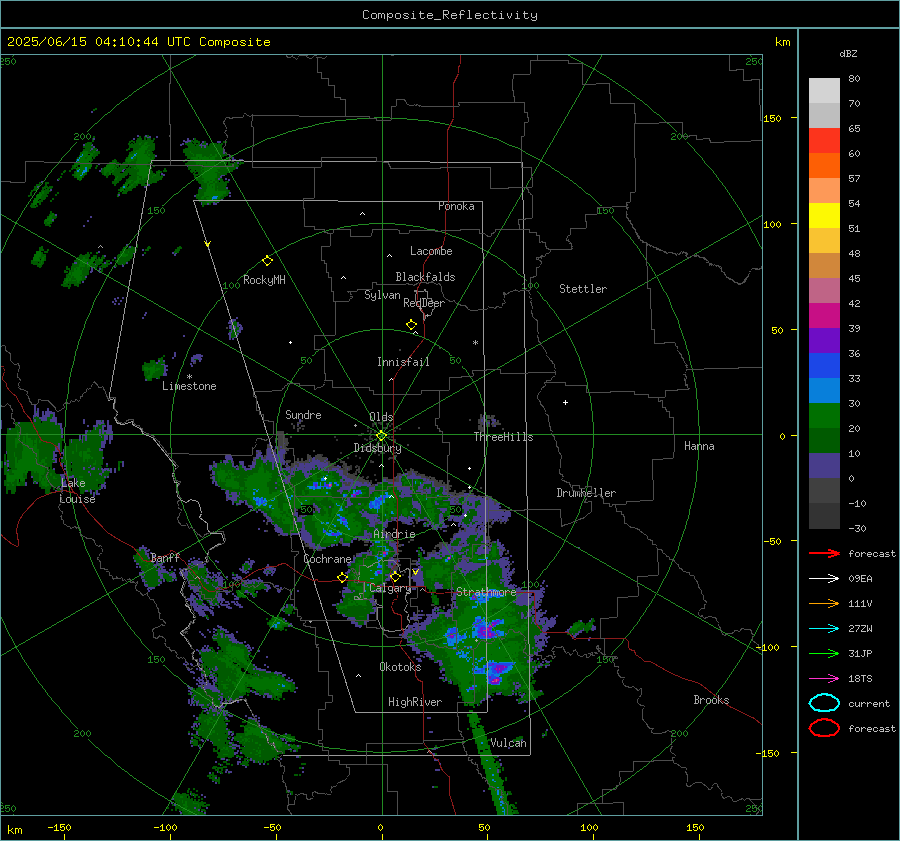Click the yellow diamond marker below RedDeer

tap(411, 325)
